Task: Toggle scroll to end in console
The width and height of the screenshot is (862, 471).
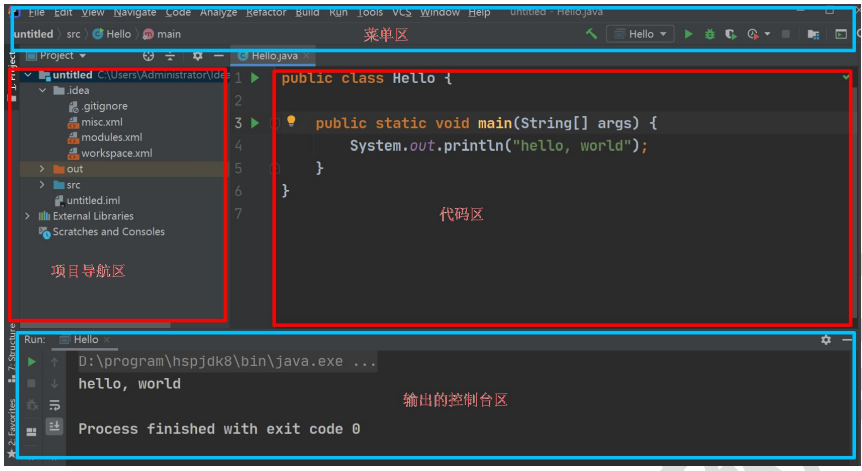Action: click(54, 426)
